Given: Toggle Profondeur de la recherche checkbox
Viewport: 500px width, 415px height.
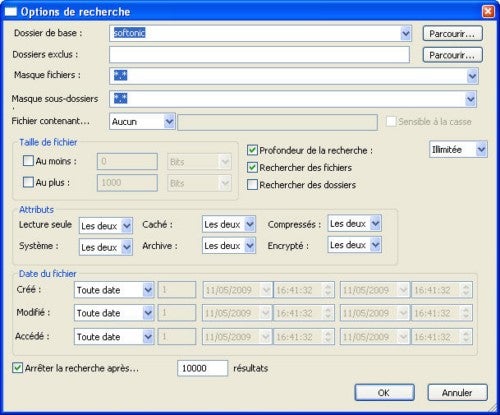Looking at the screenshot, I should pos(252,150).
